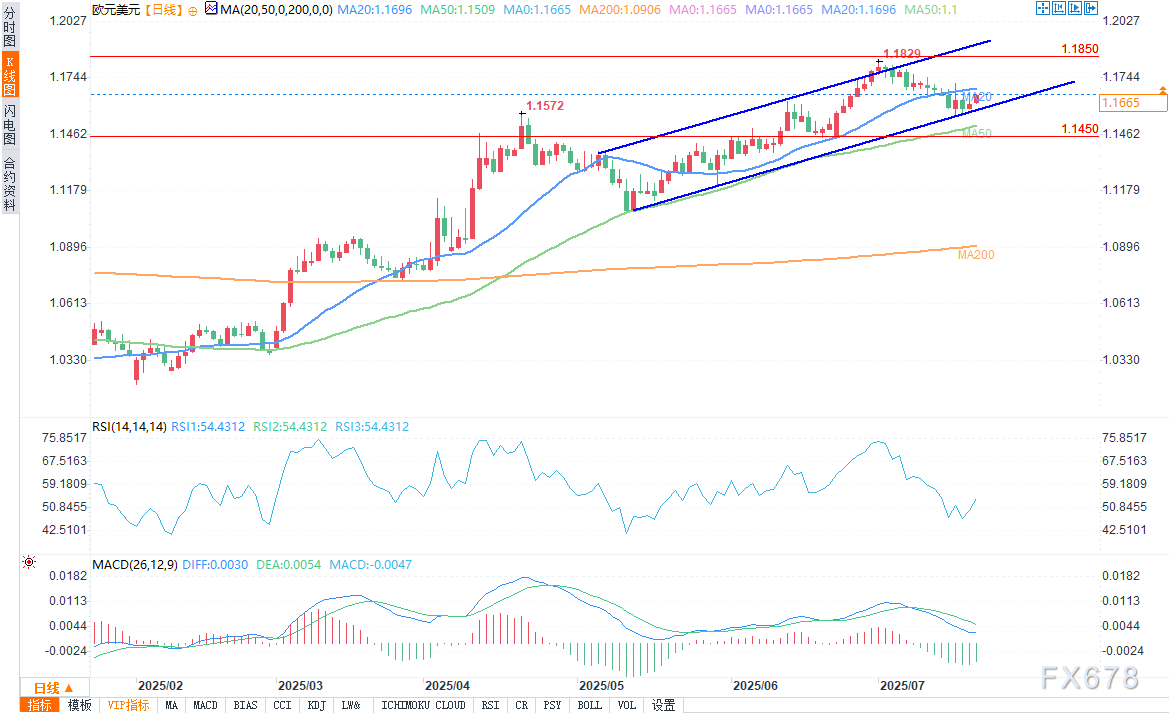Switch to the 闪电图 side tab
This screenshot has width=1169, height=713.
click(x=9, y=124)
